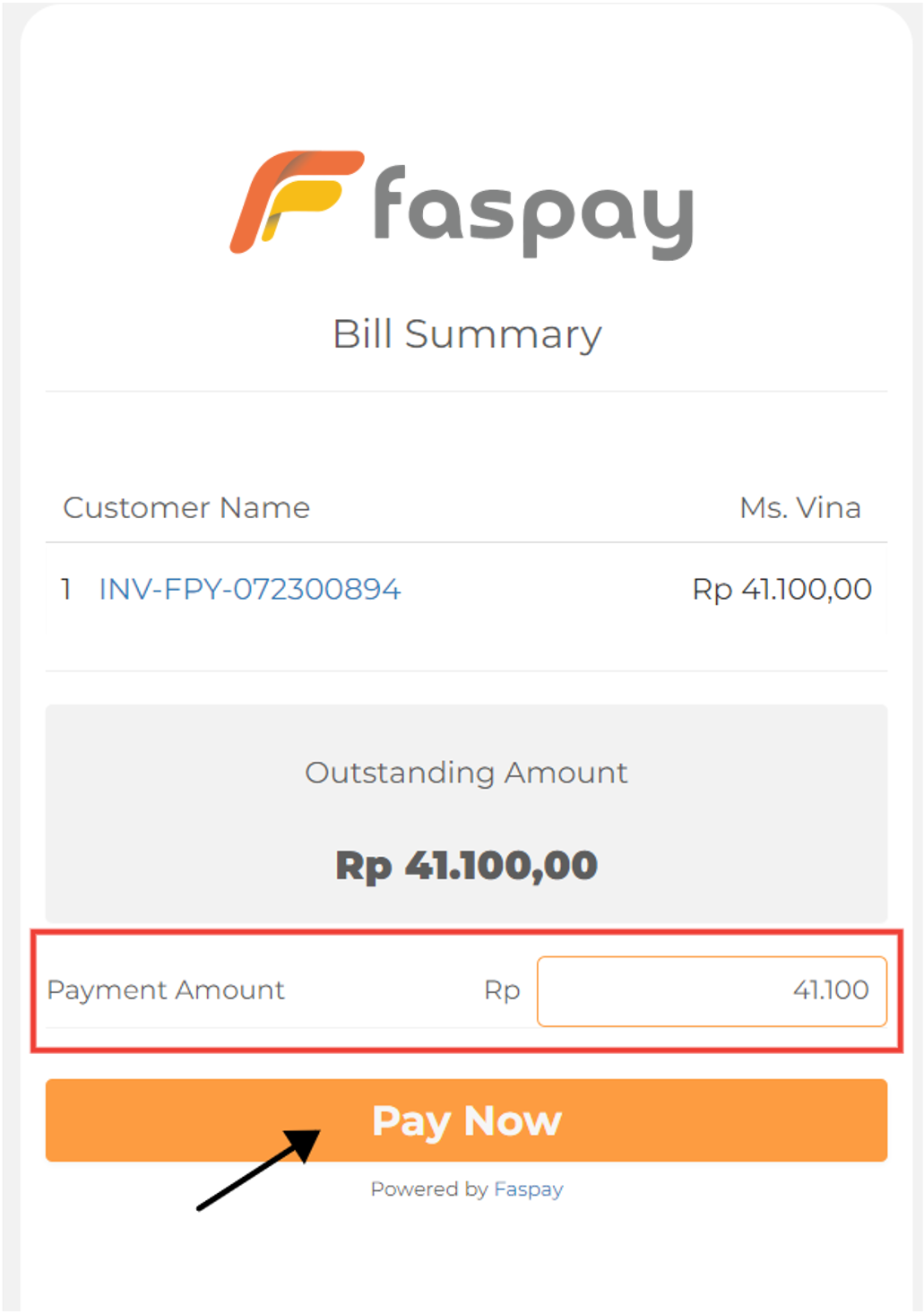The width and height of the screenshot is (924, 1314).
Task: Click the empty left part of payment input
Action: 618,990
